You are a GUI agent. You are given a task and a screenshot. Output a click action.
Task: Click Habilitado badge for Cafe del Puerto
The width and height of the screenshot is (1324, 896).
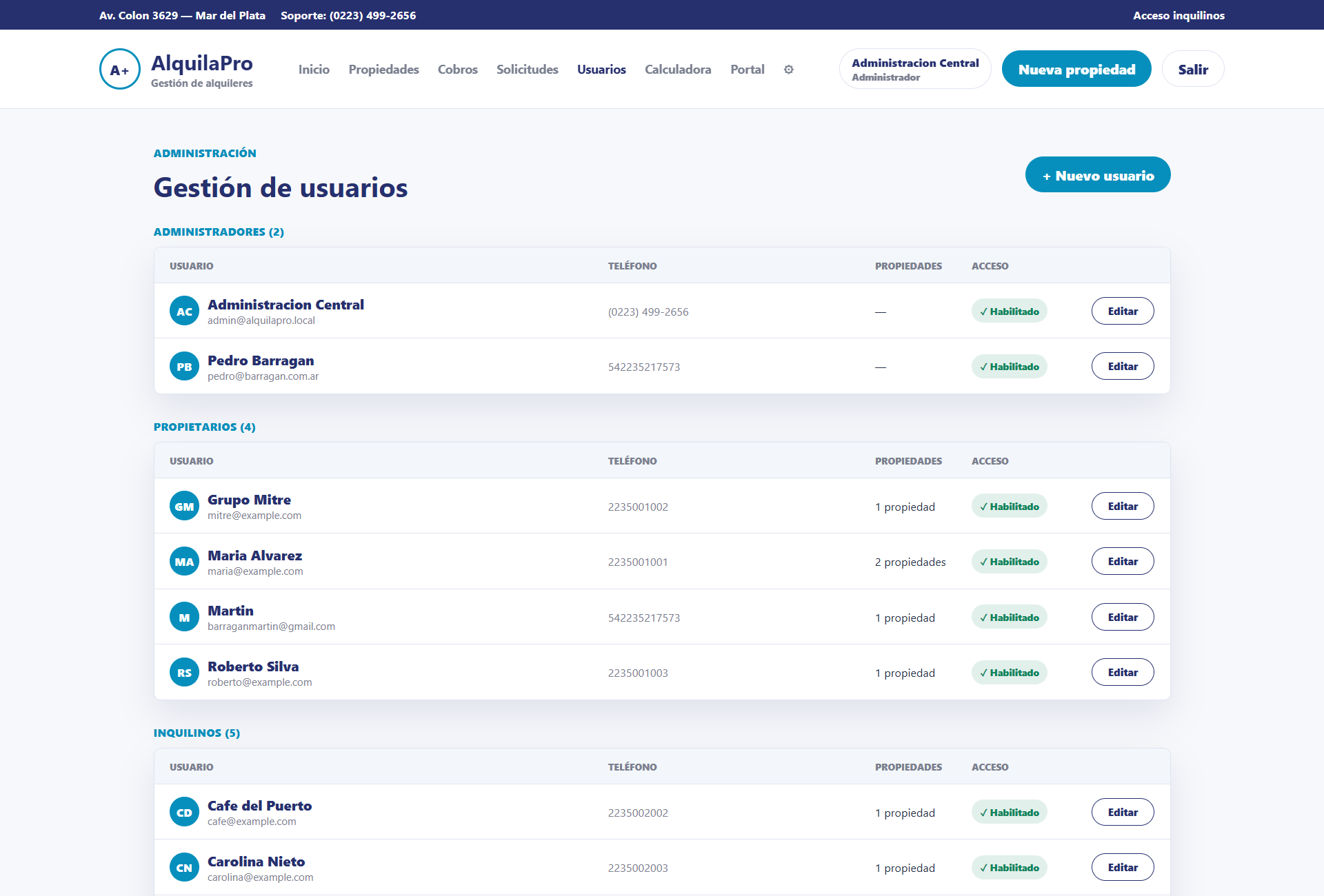pos(1010,813)
